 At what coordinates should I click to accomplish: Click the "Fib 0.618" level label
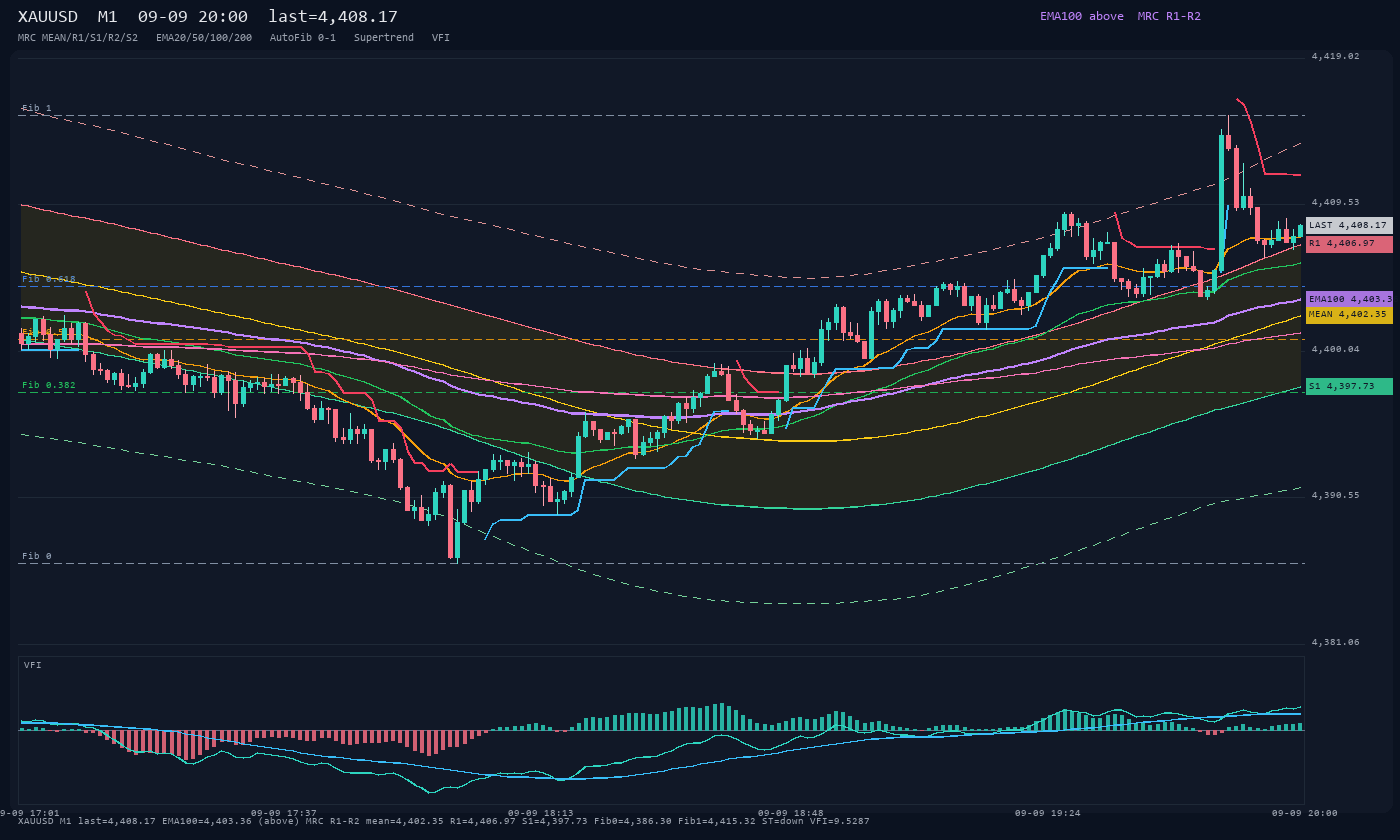tap(49, 279)
